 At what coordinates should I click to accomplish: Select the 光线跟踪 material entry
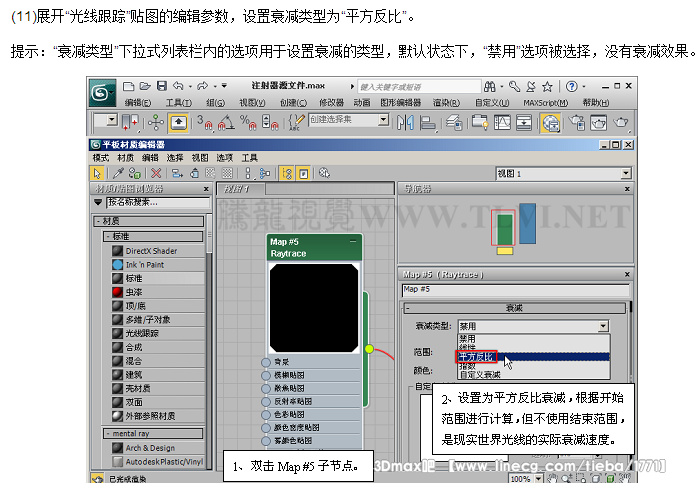158,333
